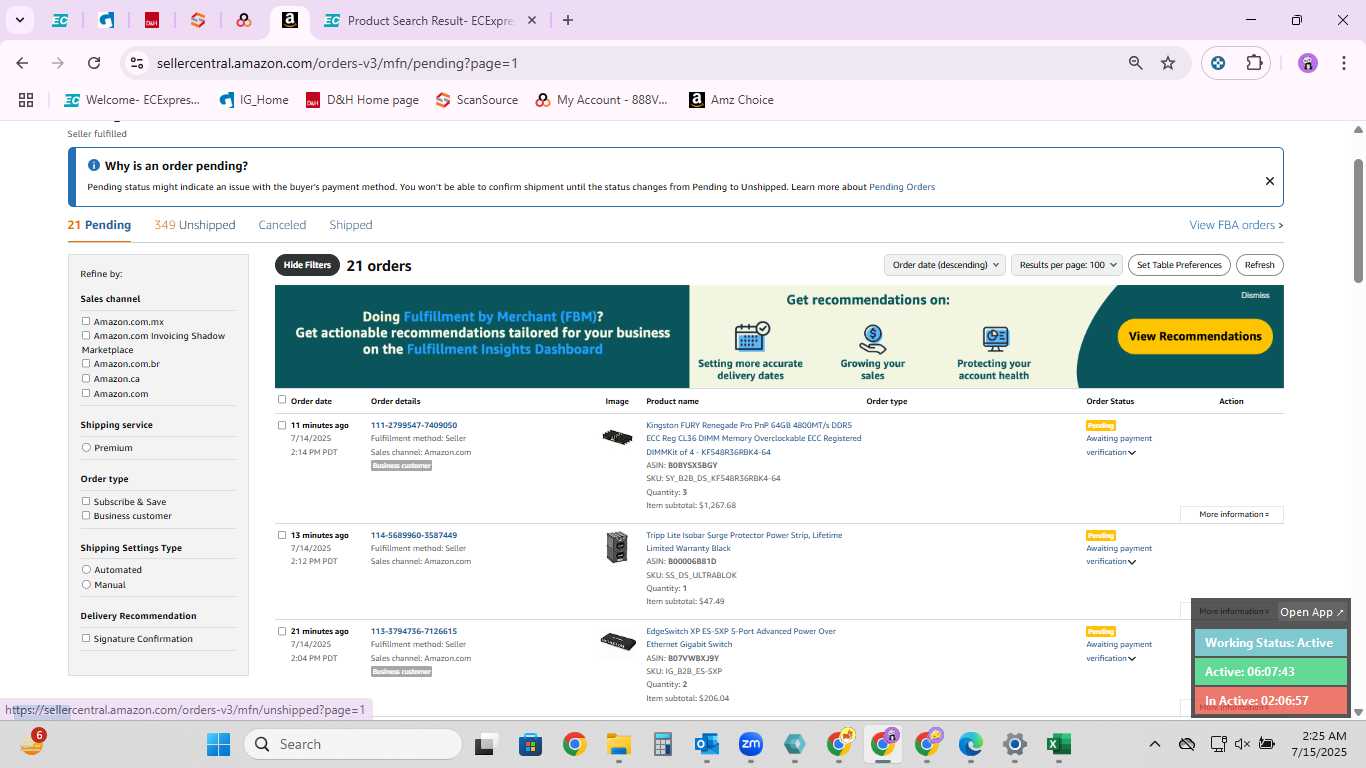Select the Automated shipping settings radio
This screenshot has height=768, width=1366.
pos(86,569)
